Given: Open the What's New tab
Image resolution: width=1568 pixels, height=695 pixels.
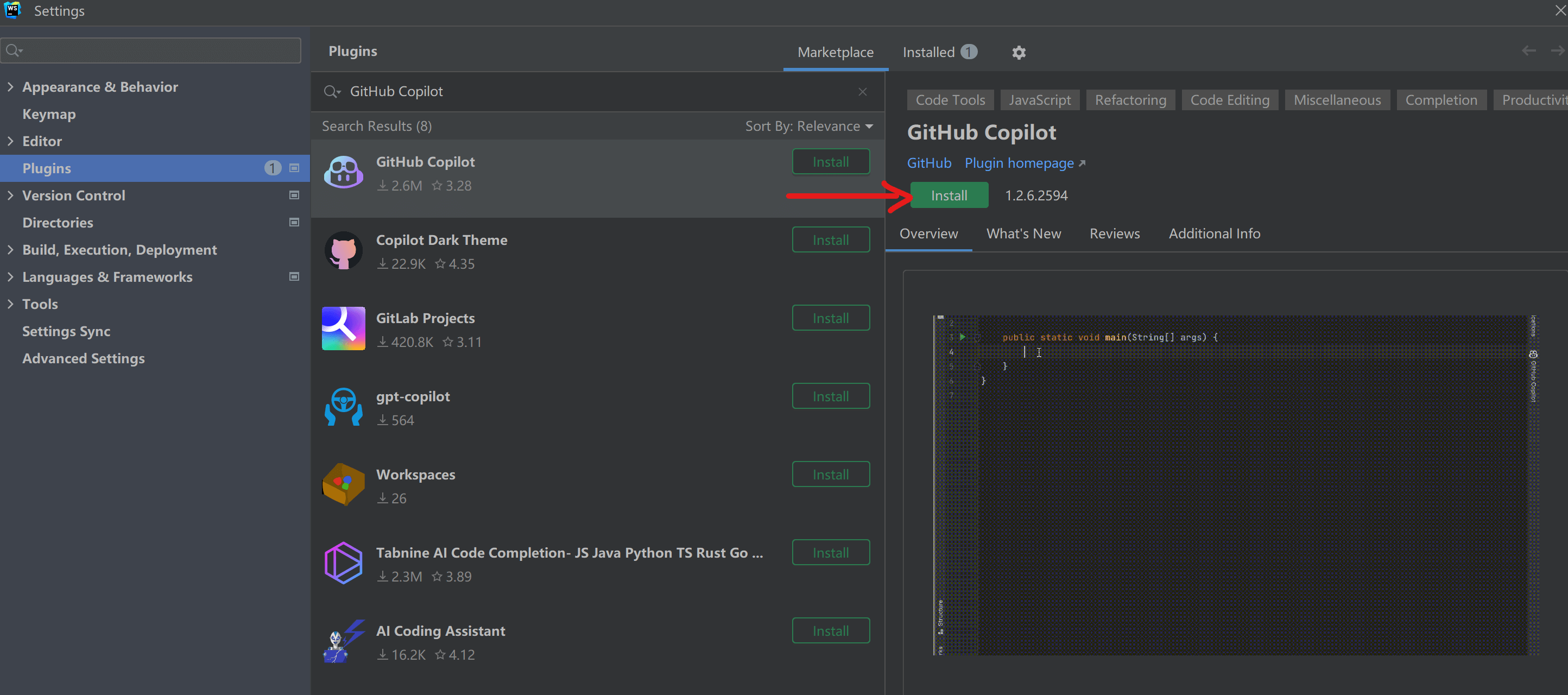Looking at the screenshot, I should [1023, 233].
